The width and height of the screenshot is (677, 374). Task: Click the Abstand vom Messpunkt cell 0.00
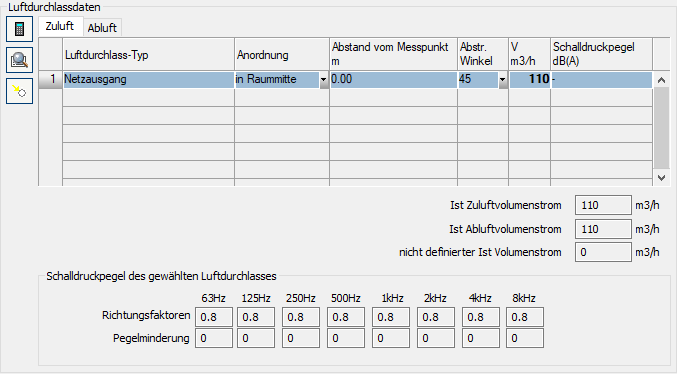(x=393, y=80)
